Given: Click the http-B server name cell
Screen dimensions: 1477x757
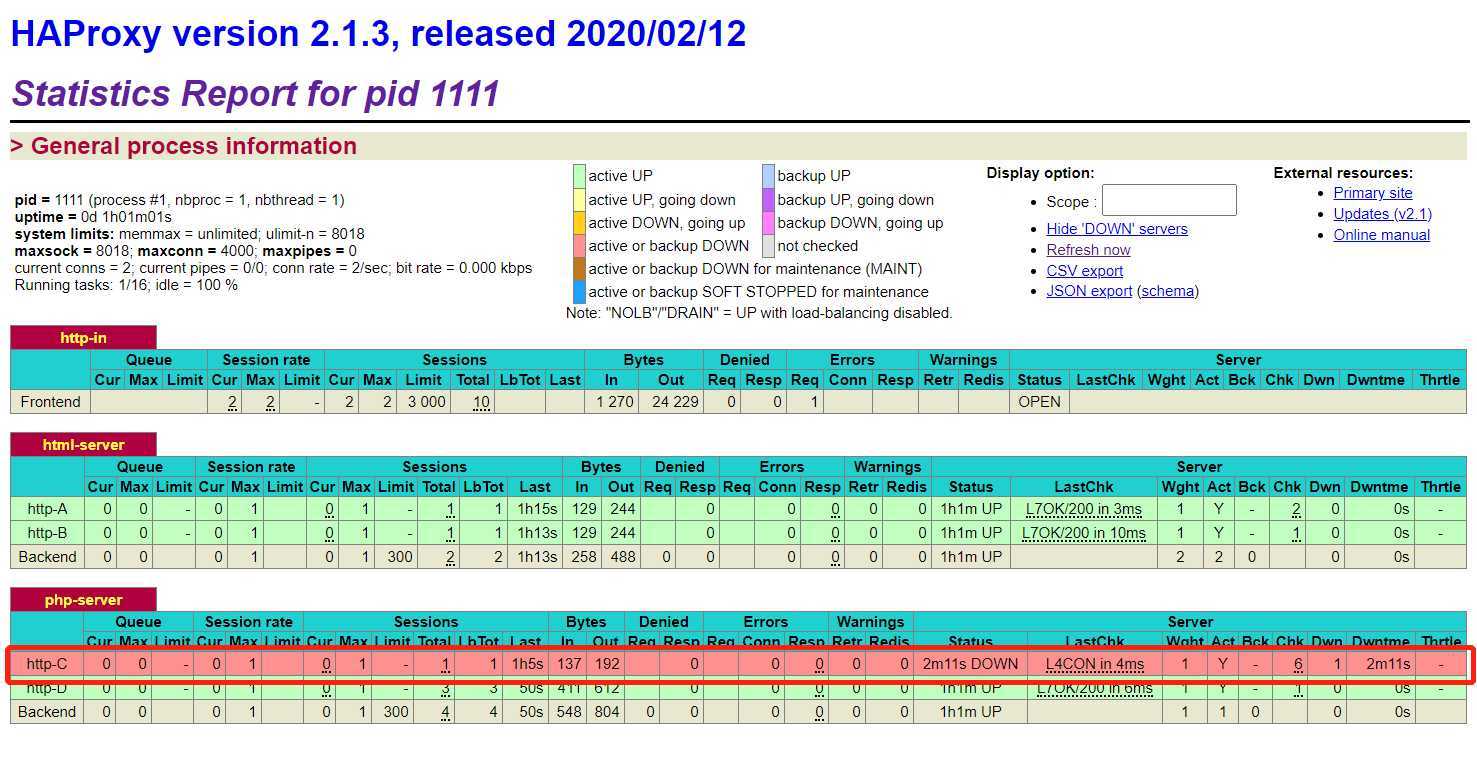Looking at the screenshot, I should coord(47,533).
